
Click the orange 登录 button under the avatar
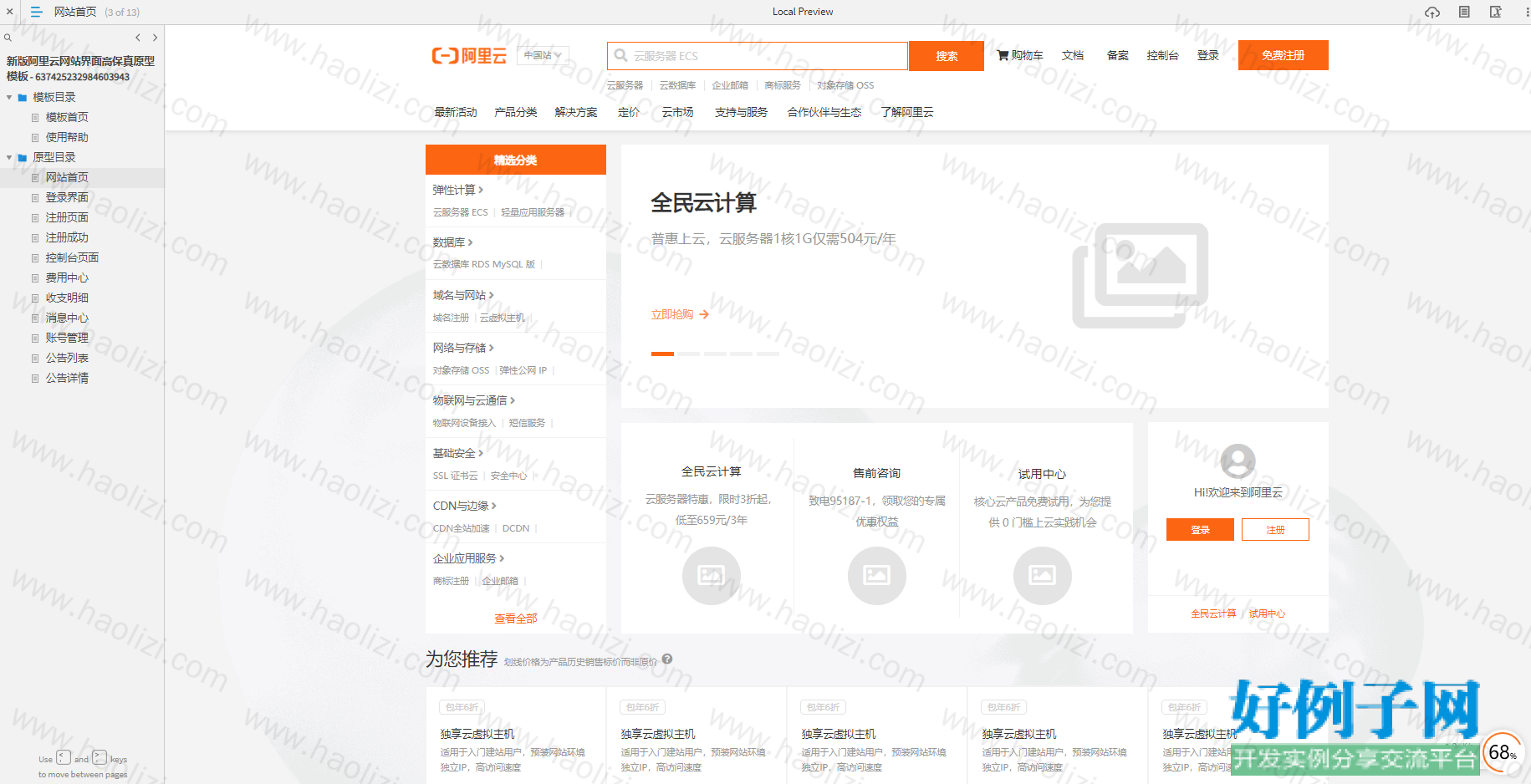point(1200,530)
